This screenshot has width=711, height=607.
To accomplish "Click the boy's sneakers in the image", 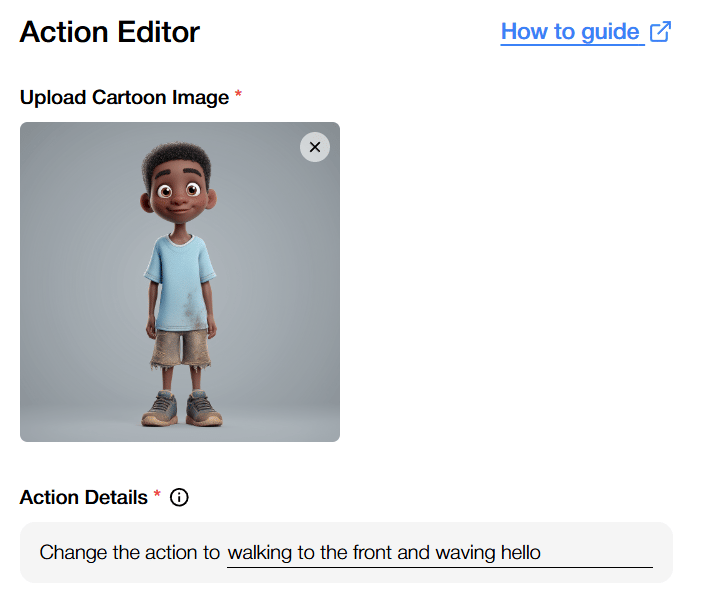I will [182, 408].
